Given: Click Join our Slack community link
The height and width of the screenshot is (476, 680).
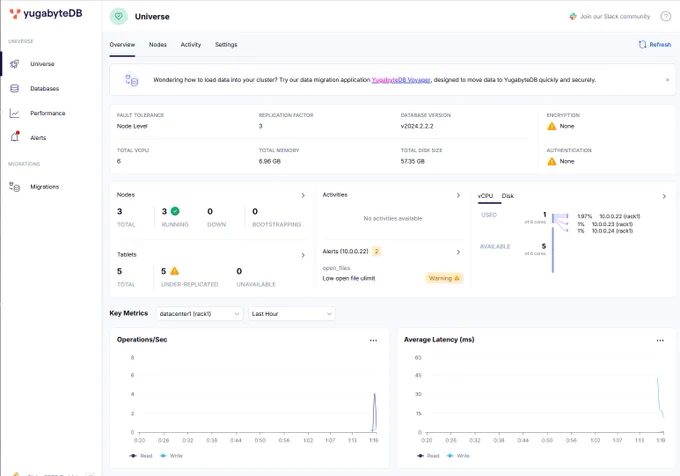Looking at the screenshot, I should point(615,16).
